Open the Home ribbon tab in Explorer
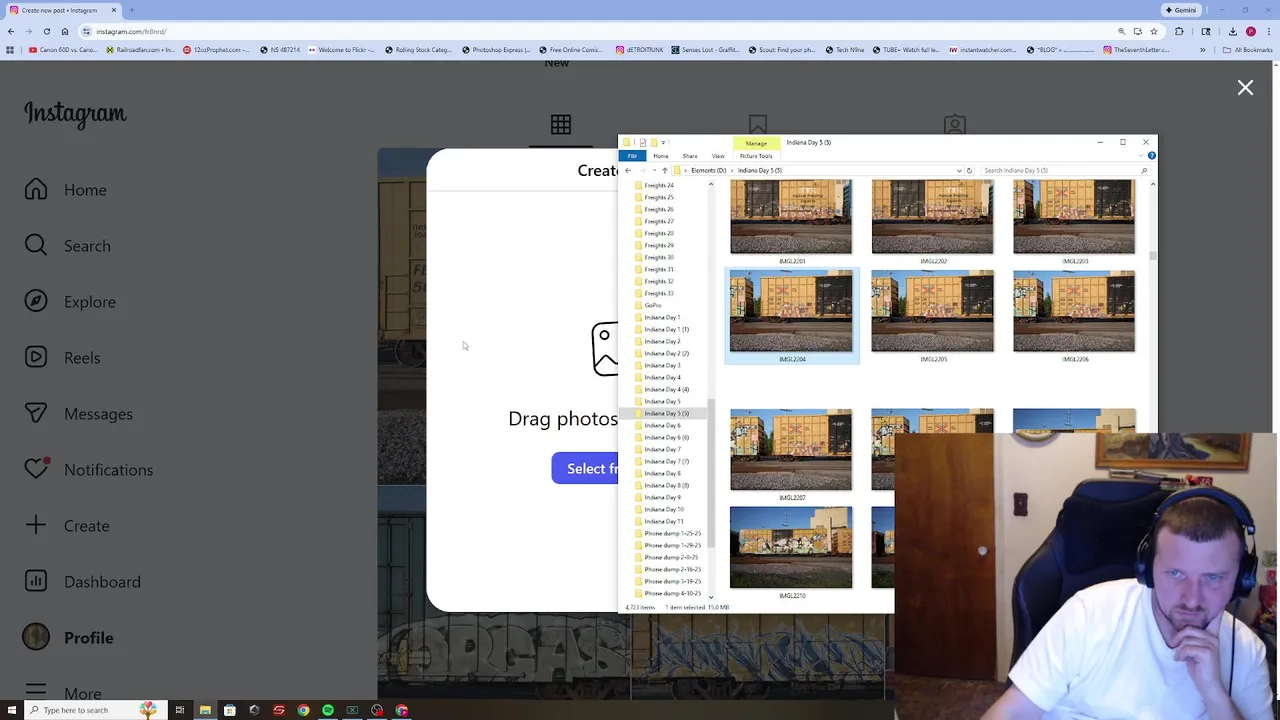 [x=661, y=156]
